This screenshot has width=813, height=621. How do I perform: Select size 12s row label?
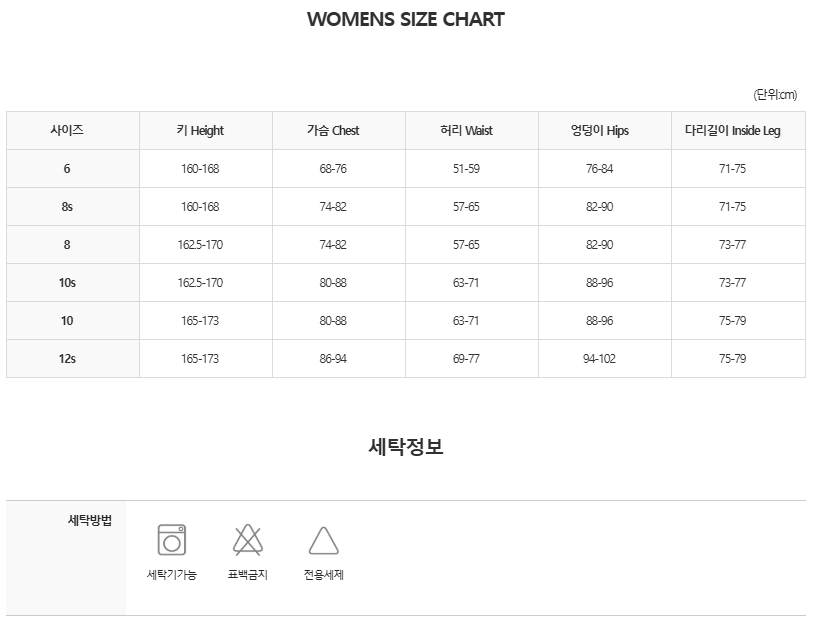pyautogui.click(x=67, y=359)
